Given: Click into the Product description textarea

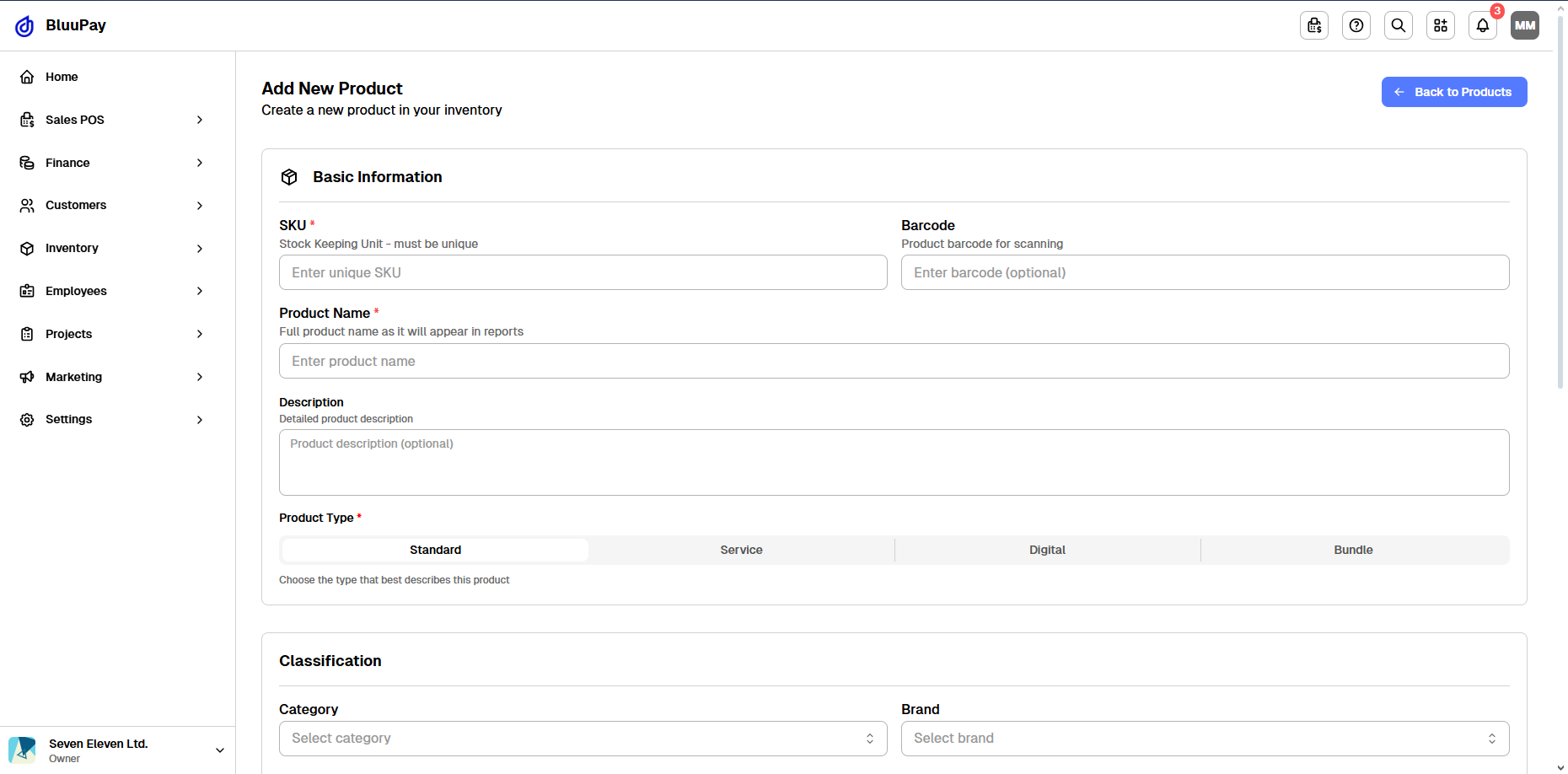Looking at the screenshot, I should pos(894,462).
